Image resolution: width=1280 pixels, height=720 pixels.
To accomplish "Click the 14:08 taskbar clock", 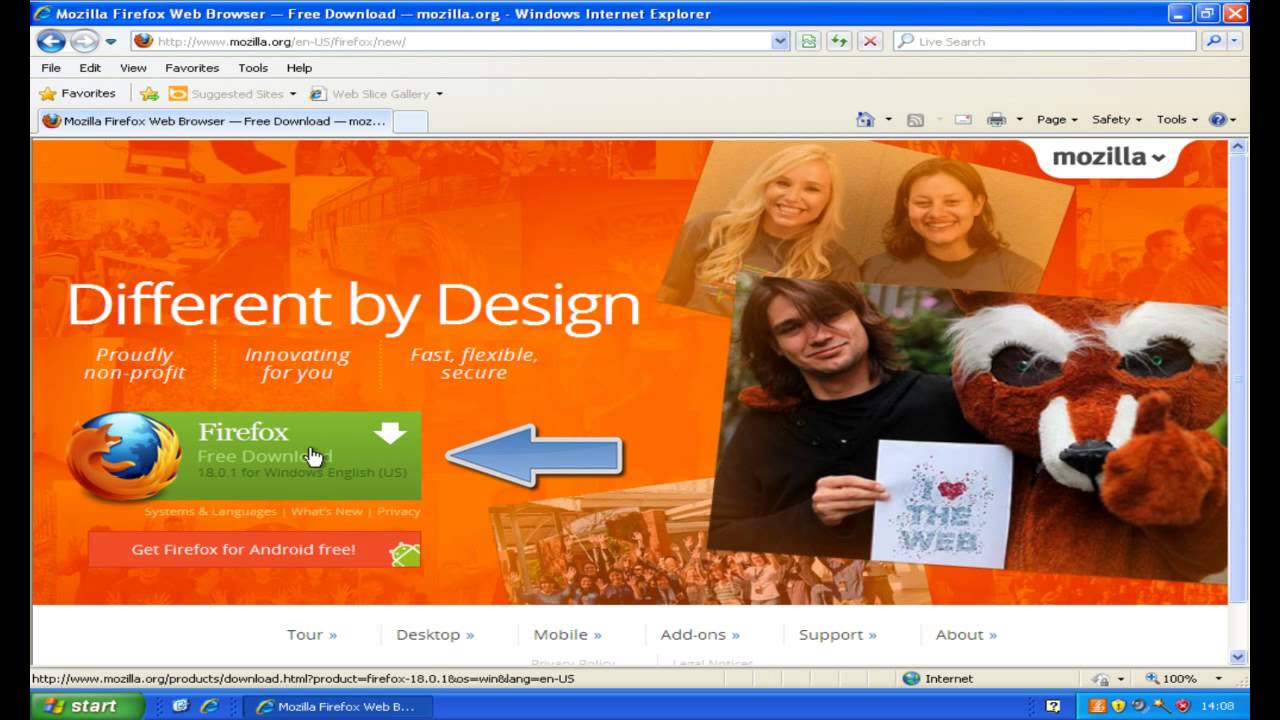I will click(1217, 706).
